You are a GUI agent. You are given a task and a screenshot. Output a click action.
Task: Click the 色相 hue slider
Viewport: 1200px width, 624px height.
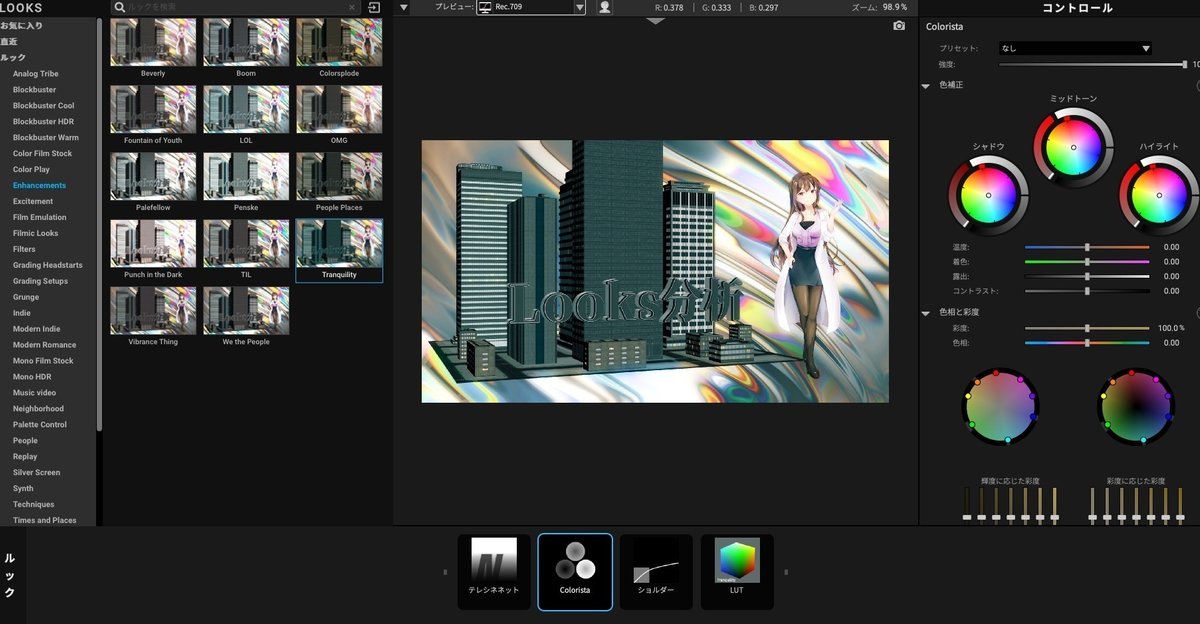click(1087, 343)
